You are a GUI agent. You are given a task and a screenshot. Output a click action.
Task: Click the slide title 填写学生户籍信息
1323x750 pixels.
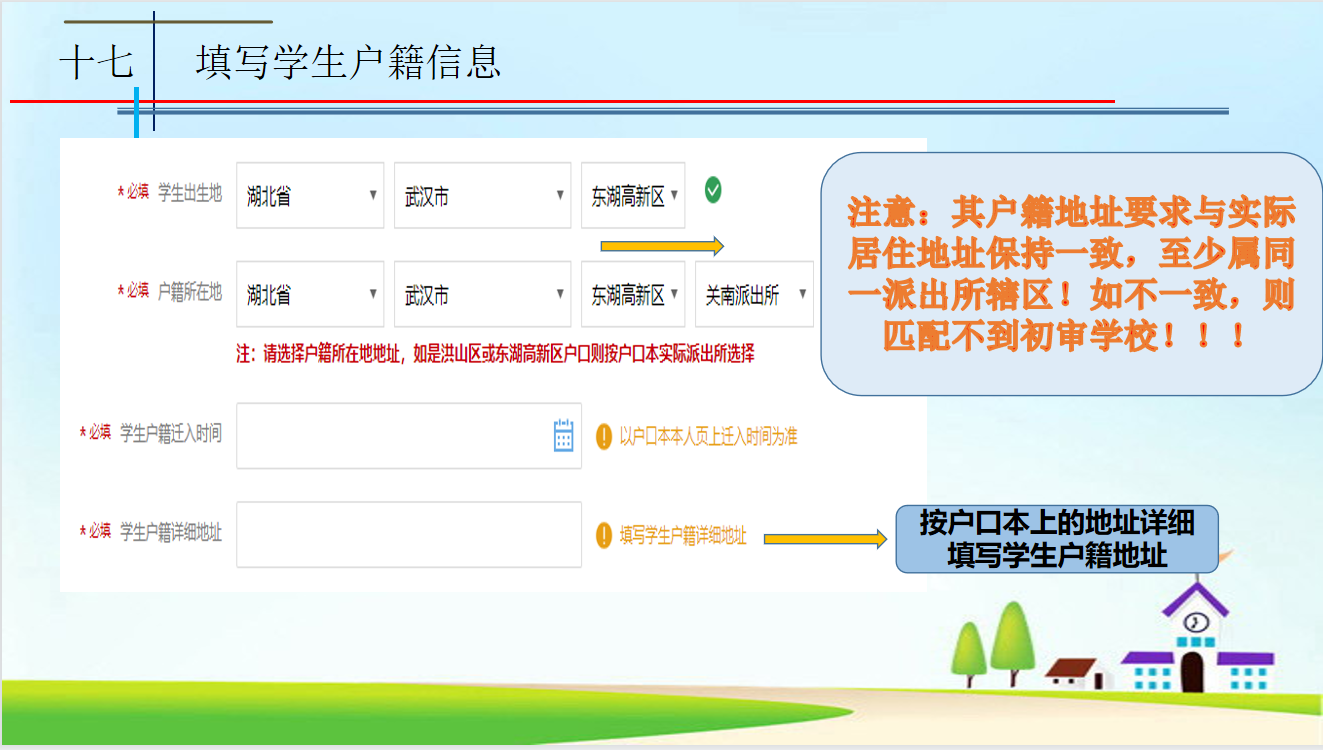tap(348, 62)
